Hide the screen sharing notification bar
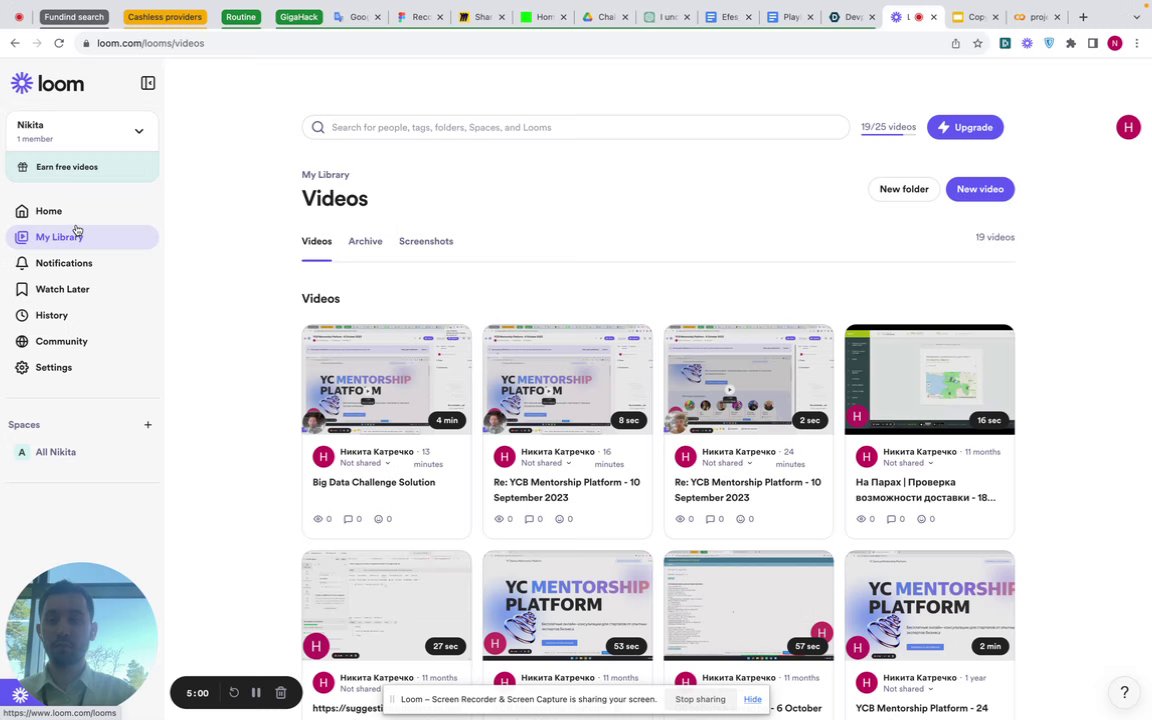Viewport: 1152px width, 720px height. 752,699
